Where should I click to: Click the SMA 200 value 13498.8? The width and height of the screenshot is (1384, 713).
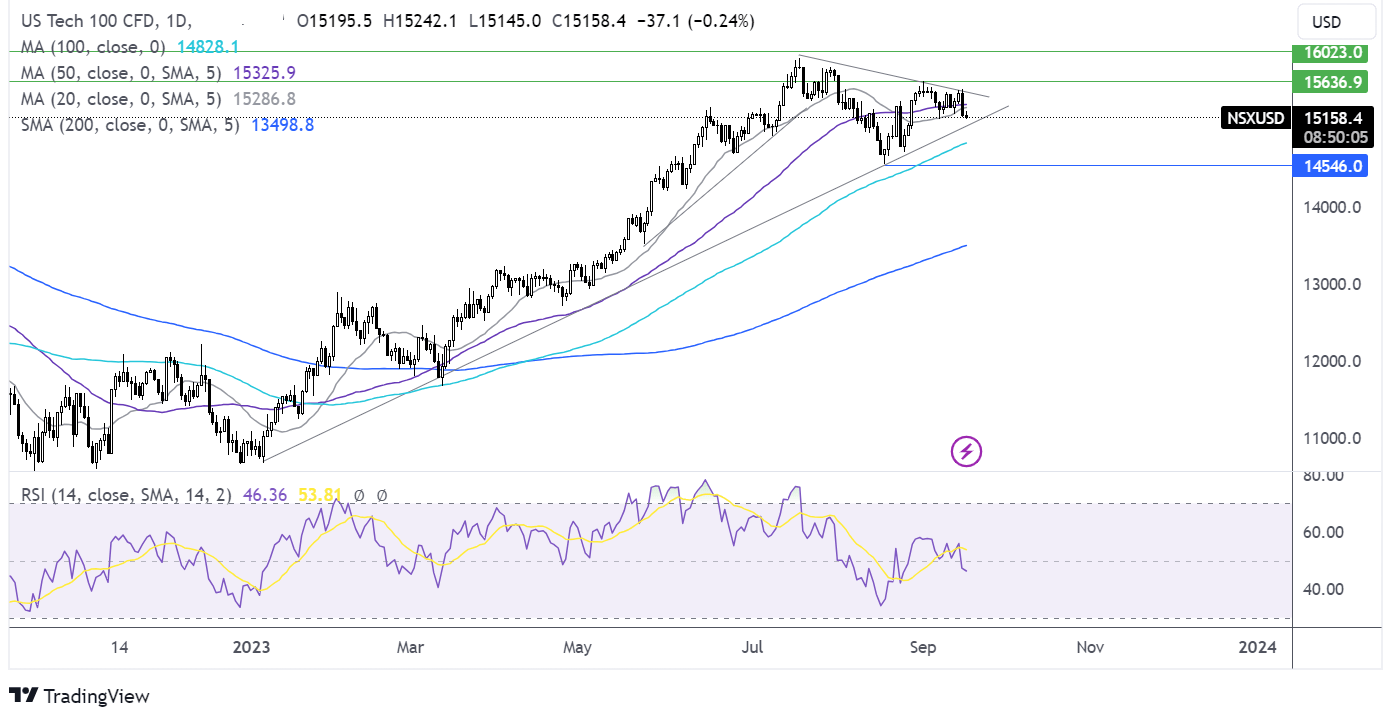click(281, 124)
